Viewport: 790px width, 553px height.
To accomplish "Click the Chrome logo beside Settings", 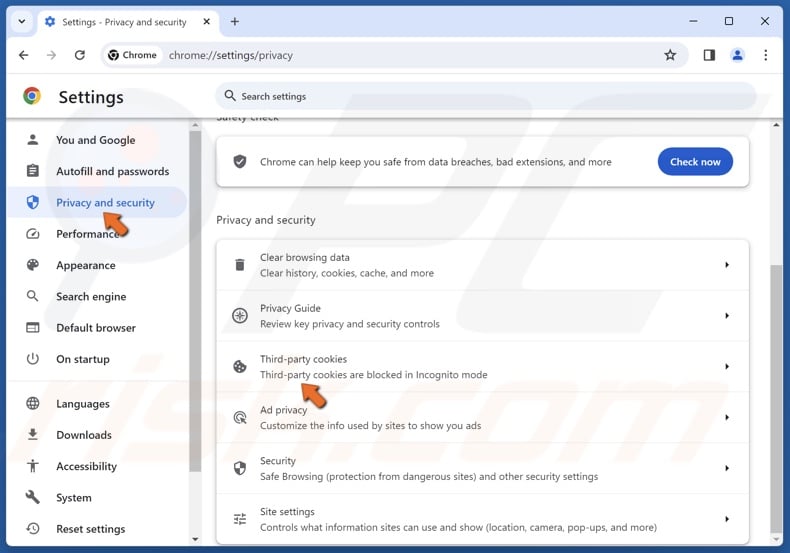I will [x=32, y=96].
